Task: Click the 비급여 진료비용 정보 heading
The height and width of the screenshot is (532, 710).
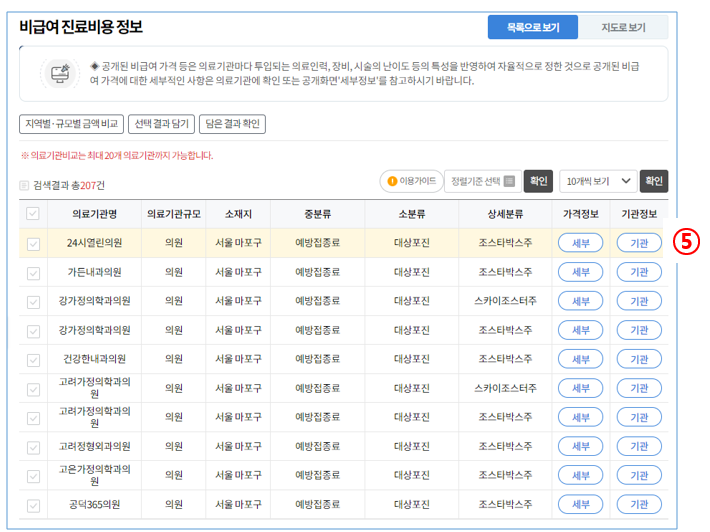Action: pyautogui.click(x=81, y=27)
